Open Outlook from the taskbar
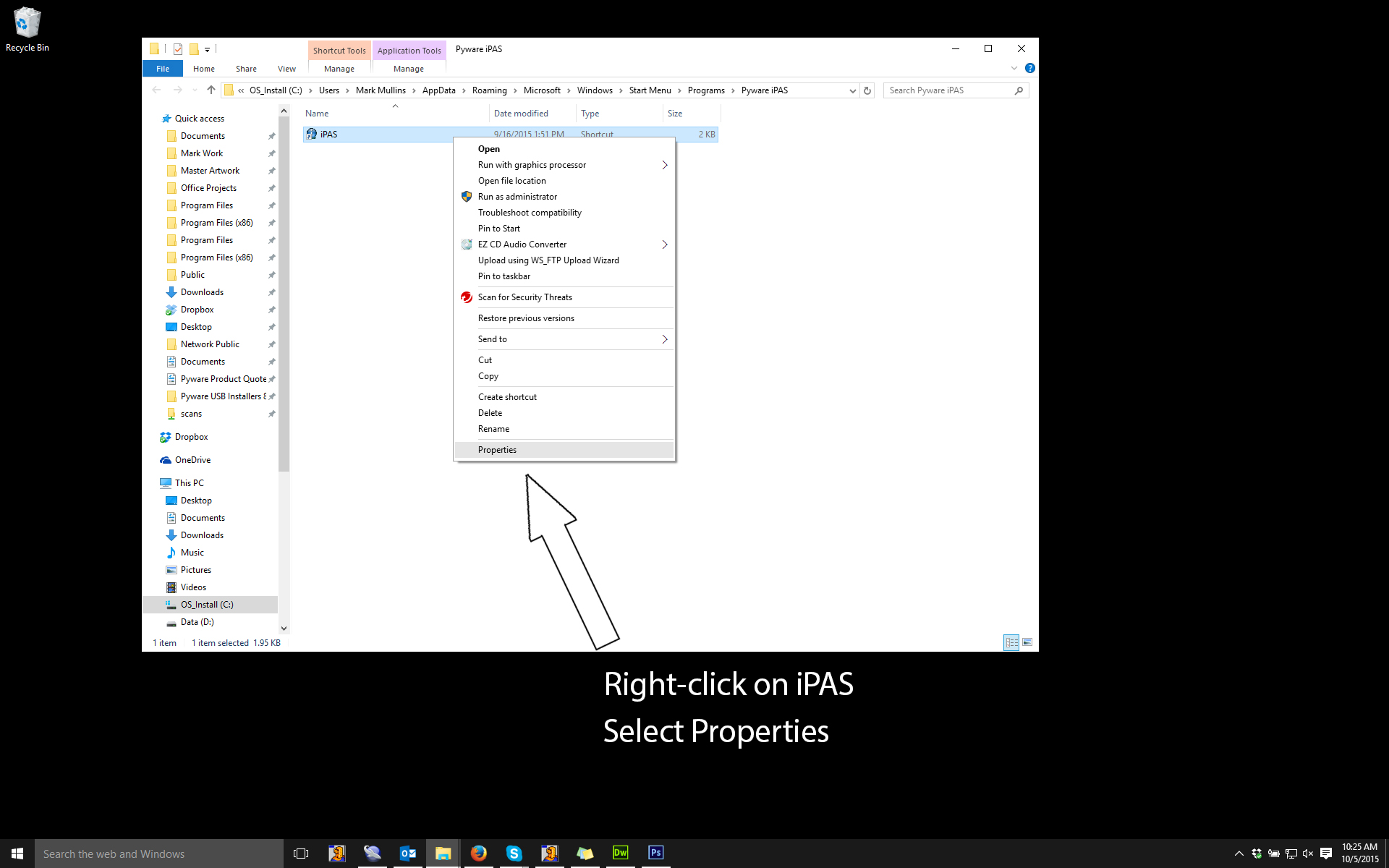 coord(408,854)
